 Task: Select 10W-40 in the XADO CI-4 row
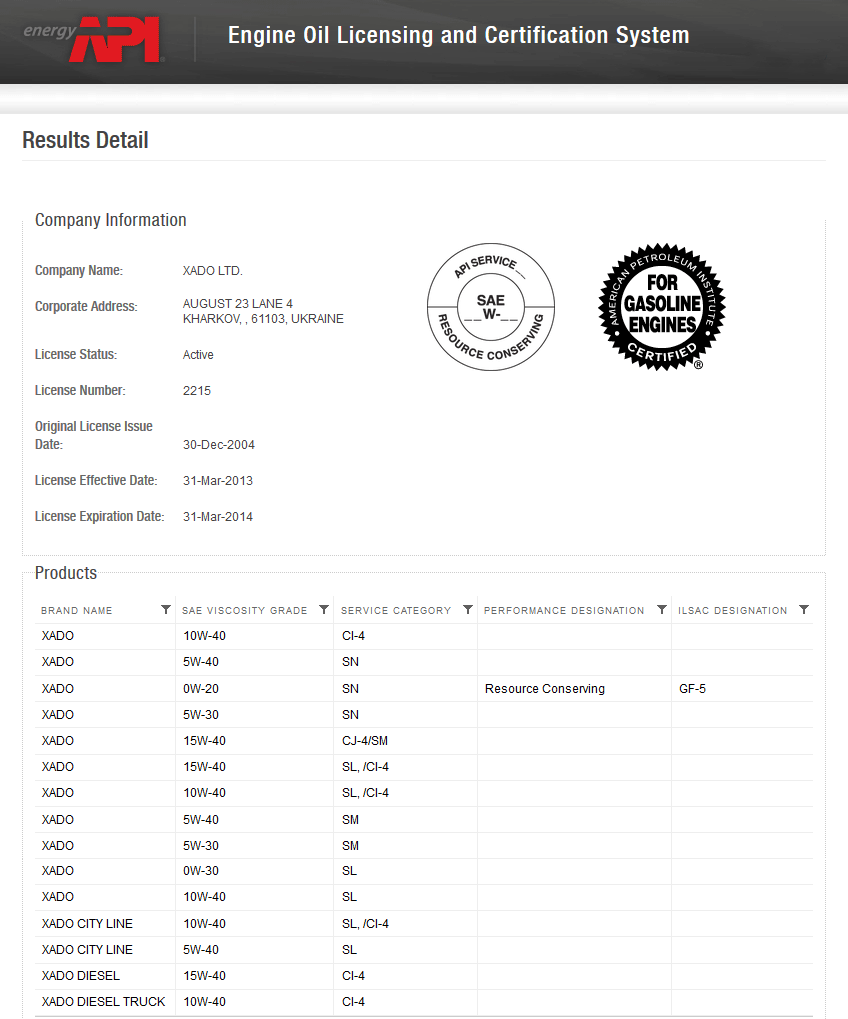pyautogui.click(x=205, y=636)
